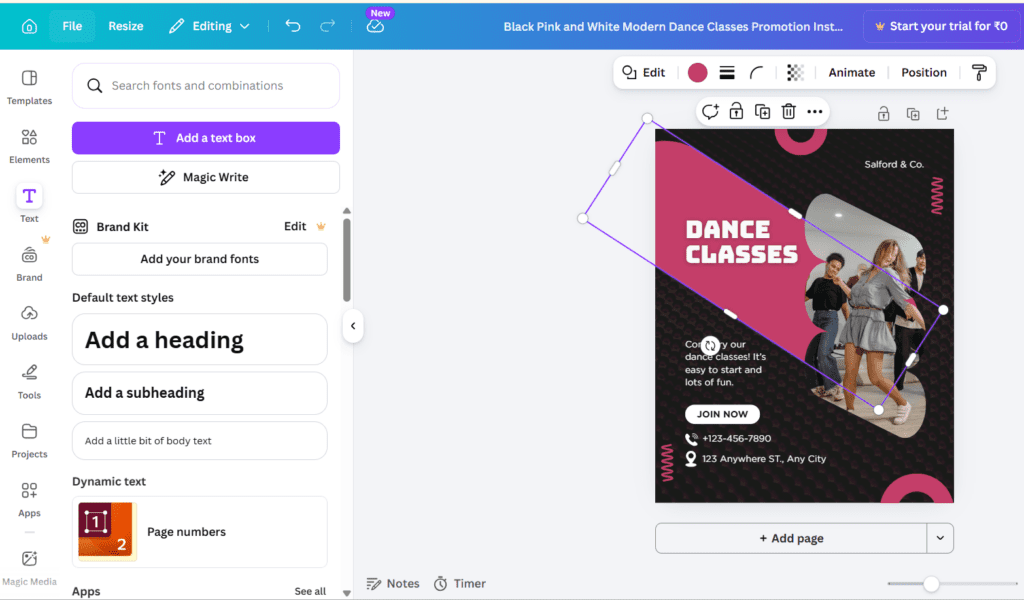Toggle the page lock icon above canvas
The width and height of the screenshot is (1024, 600).
(x=884, y=114)
